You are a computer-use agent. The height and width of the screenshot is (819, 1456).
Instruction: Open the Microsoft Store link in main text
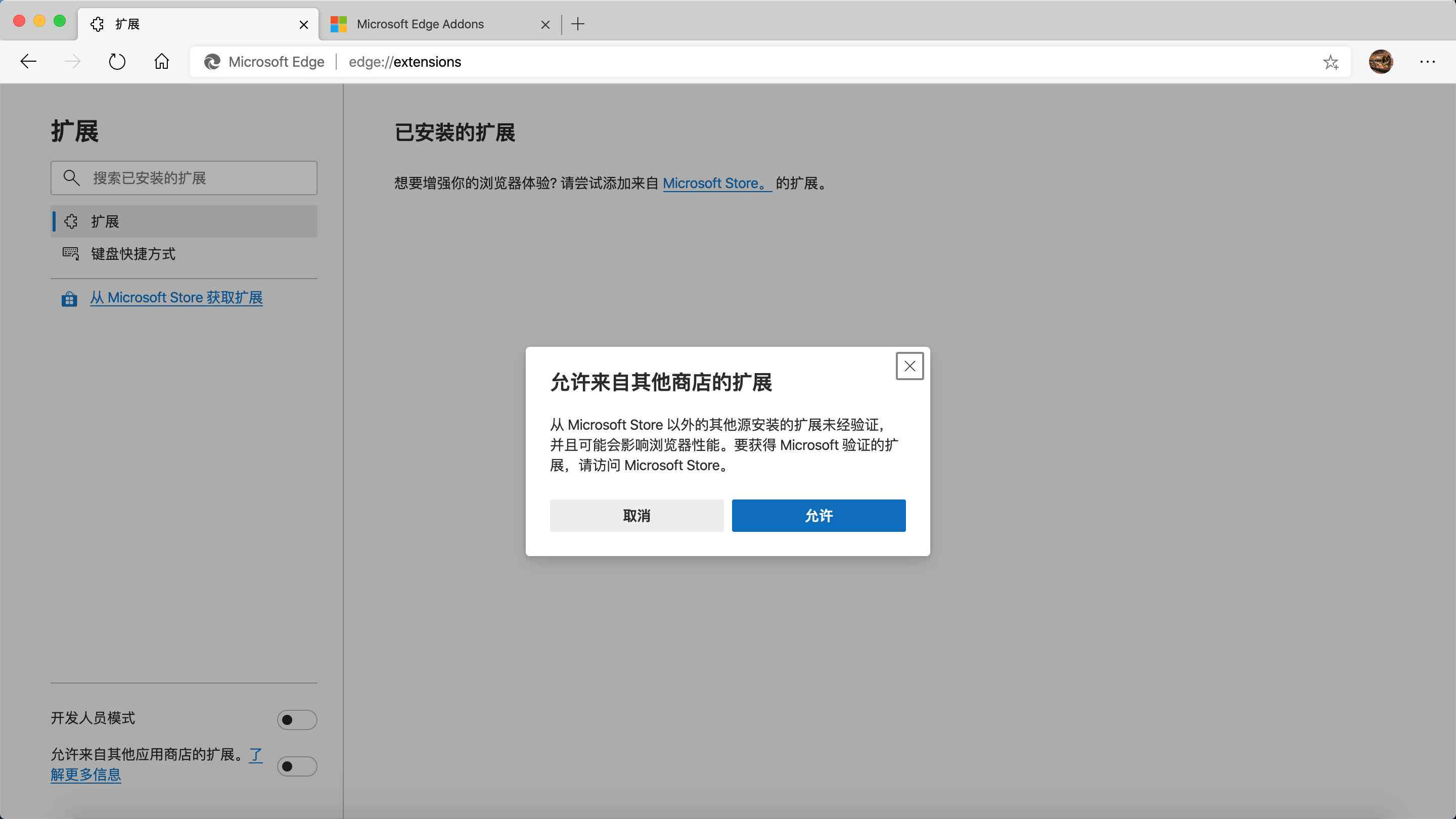click(x=717, y=183)
